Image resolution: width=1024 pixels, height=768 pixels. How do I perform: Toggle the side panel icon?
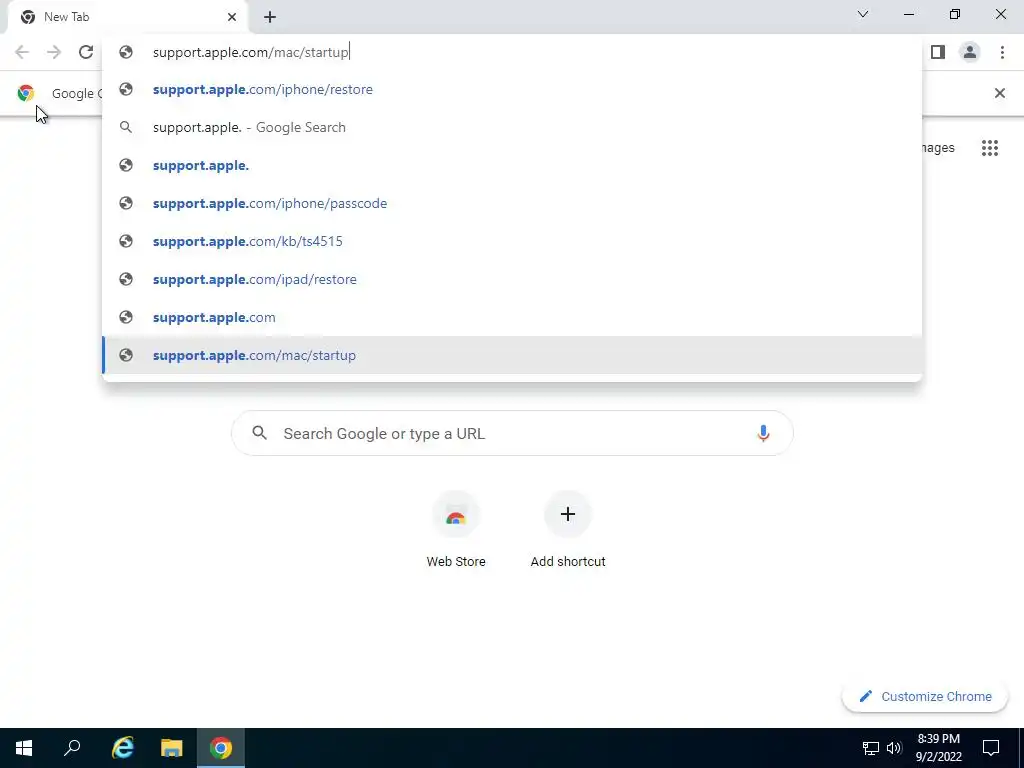click(938, 52)
